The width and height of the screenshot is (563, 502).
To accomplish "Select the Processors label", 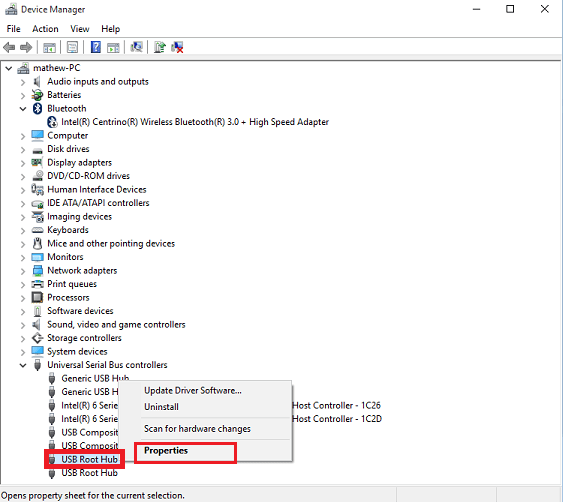I will click(68, 297).
